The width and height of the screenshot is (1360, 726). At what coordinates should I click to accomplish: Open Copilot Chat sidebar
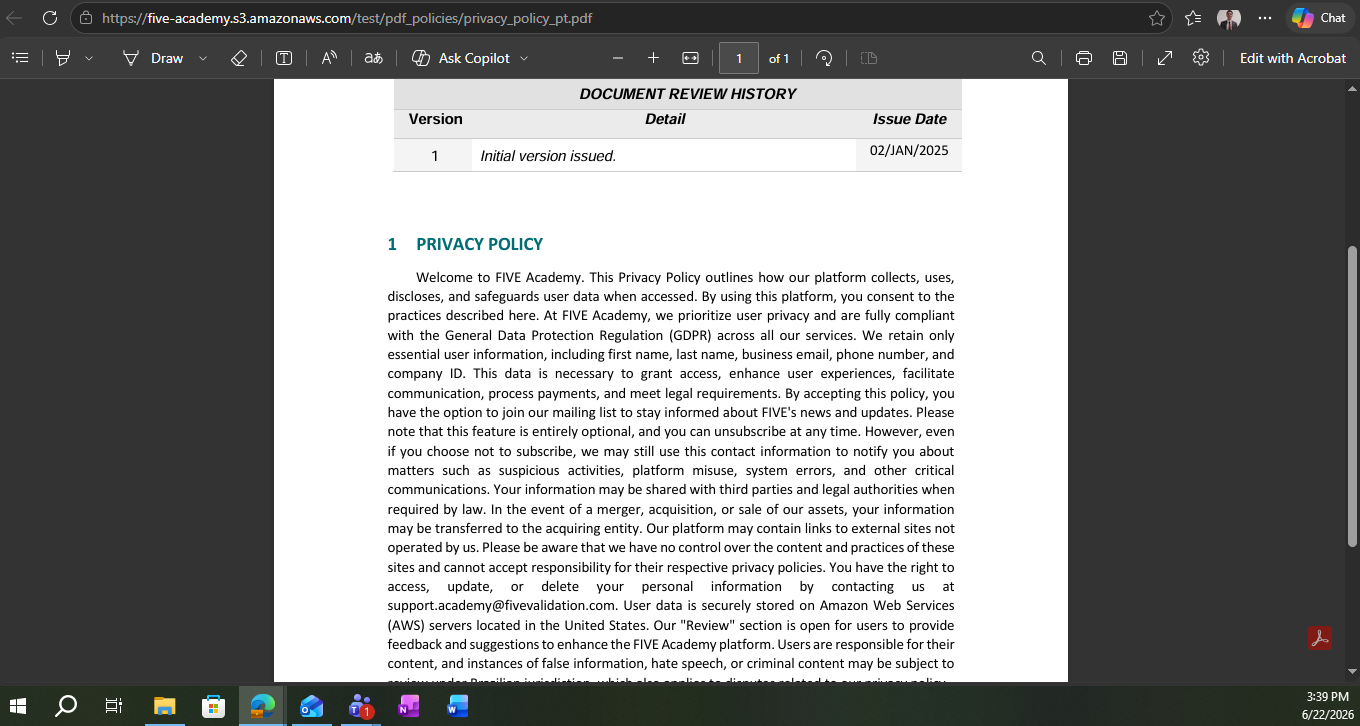(1319, 17)
